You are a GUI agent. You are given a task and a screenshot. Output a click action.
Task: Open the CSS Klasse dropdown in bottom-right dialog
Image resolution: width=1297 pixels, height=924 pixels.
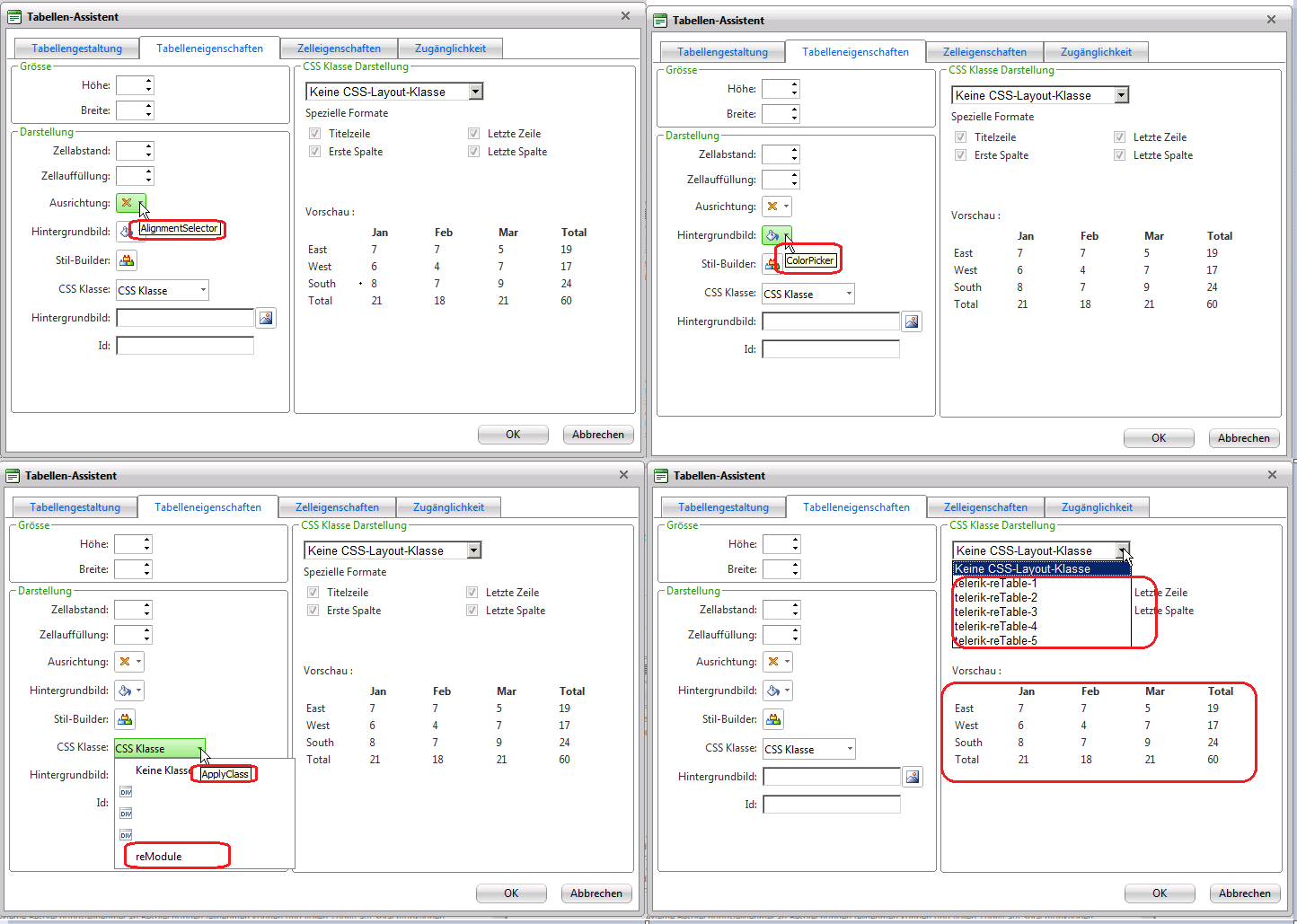click(x=809, y=749)
